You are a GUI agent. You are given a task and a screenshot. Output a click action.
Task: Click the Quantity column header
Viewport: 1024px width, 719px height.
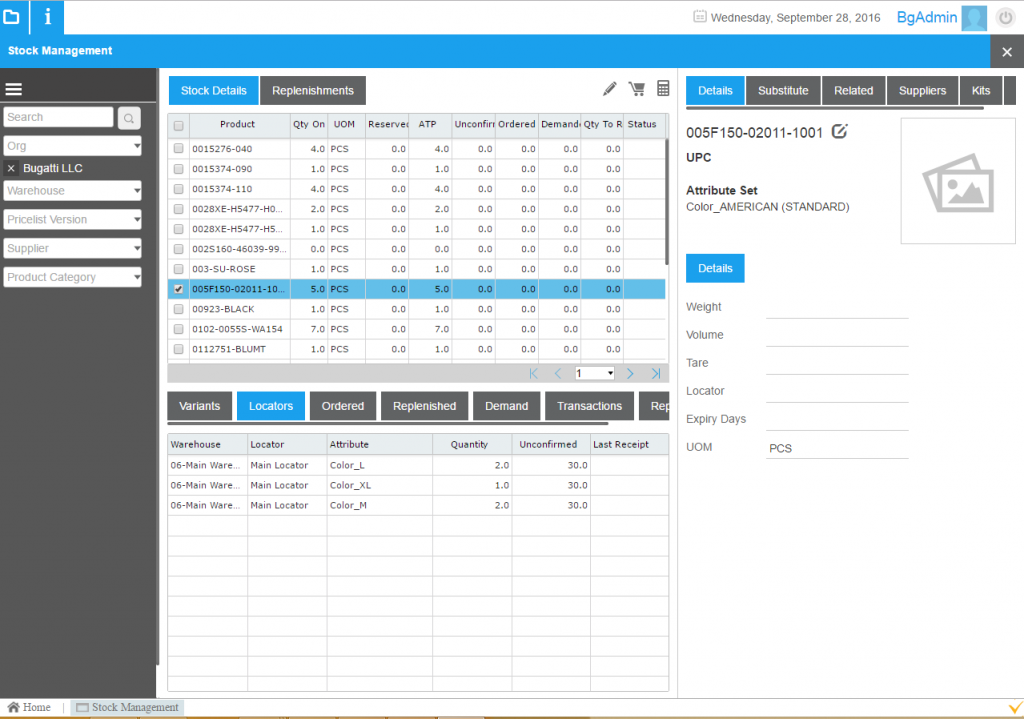click(x=471, y=445)
